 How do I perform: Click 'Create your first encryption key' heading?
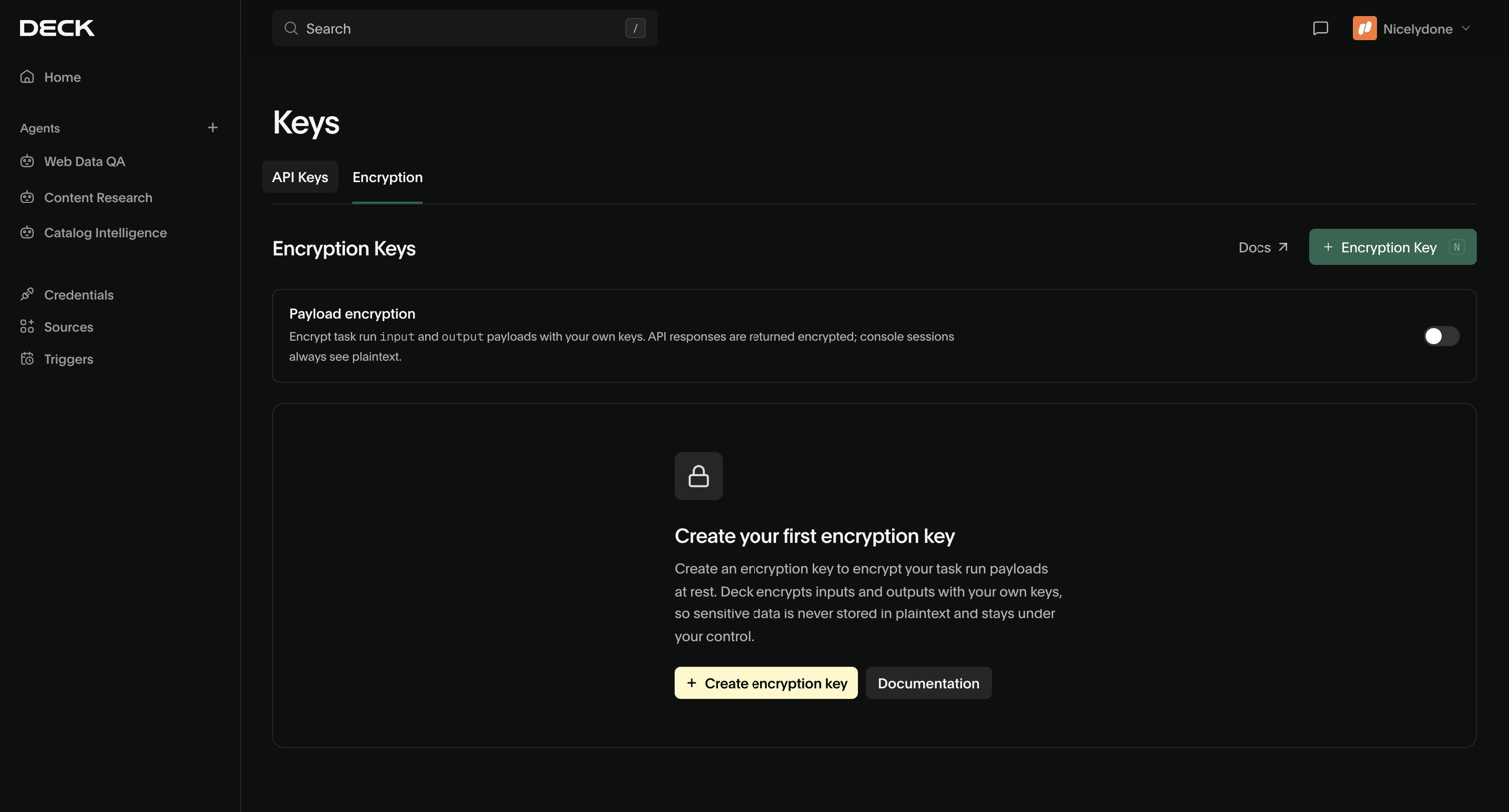(x=814, y=536)
